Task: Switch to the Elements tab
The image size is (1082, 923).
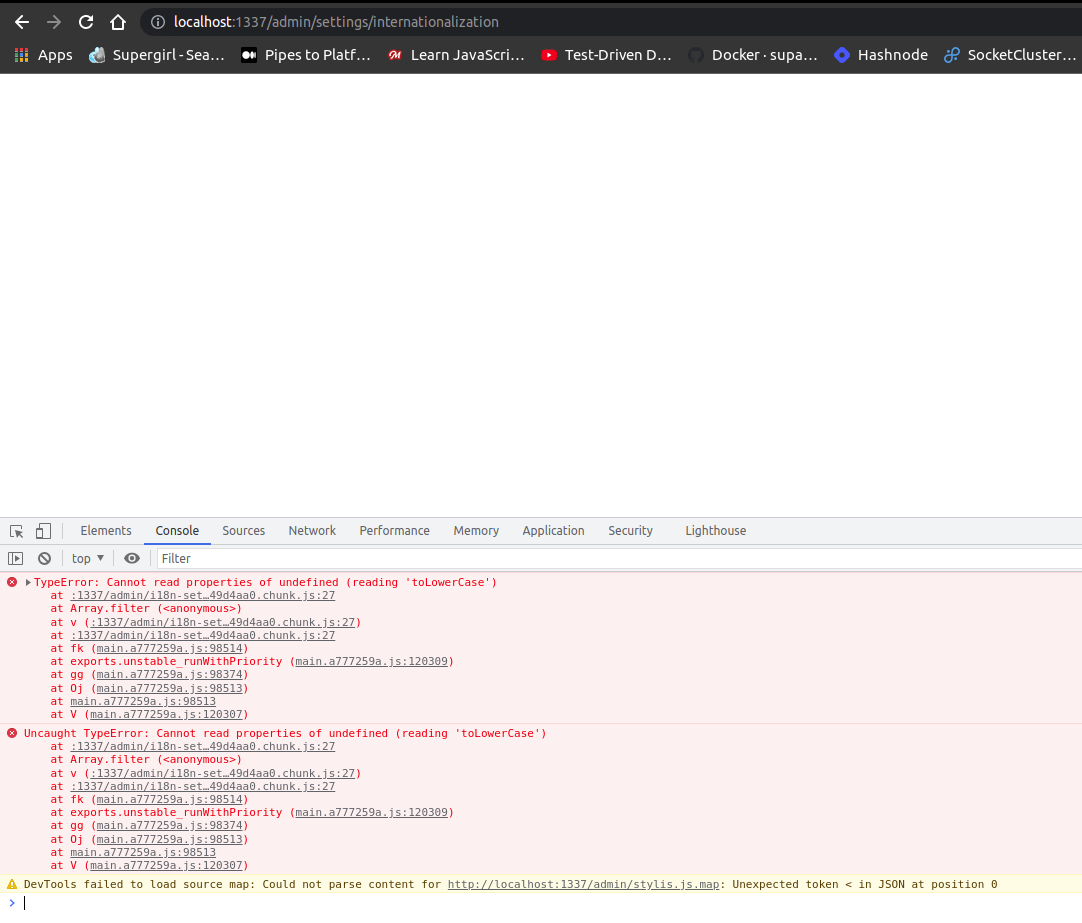Action: tap(105, 530)
